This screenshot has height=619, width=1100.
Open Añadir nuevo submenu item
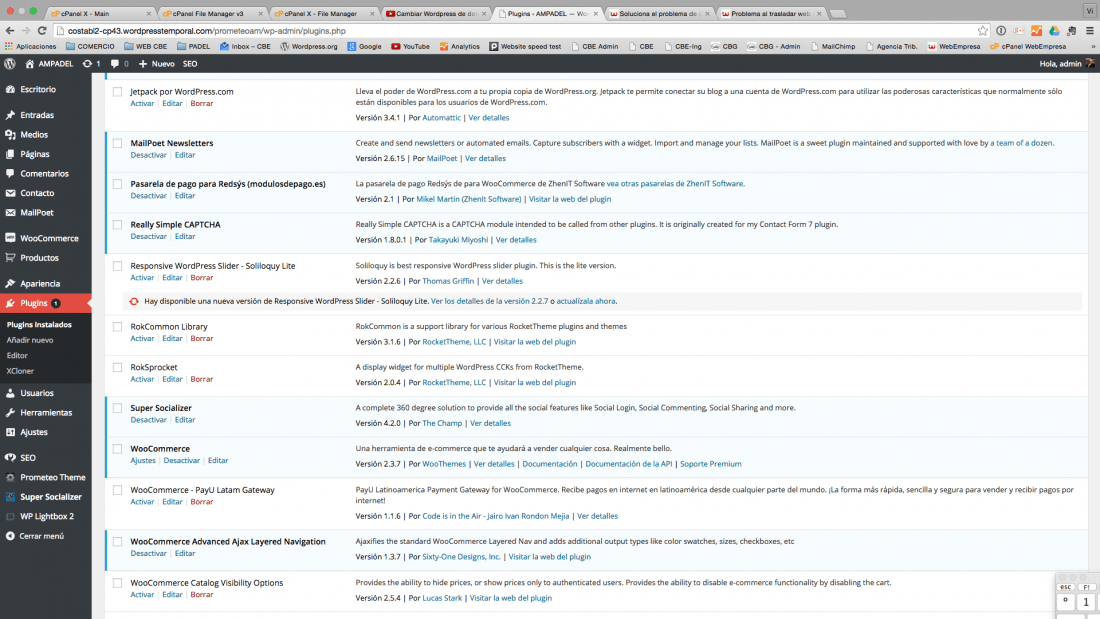(x=30, y=340)
